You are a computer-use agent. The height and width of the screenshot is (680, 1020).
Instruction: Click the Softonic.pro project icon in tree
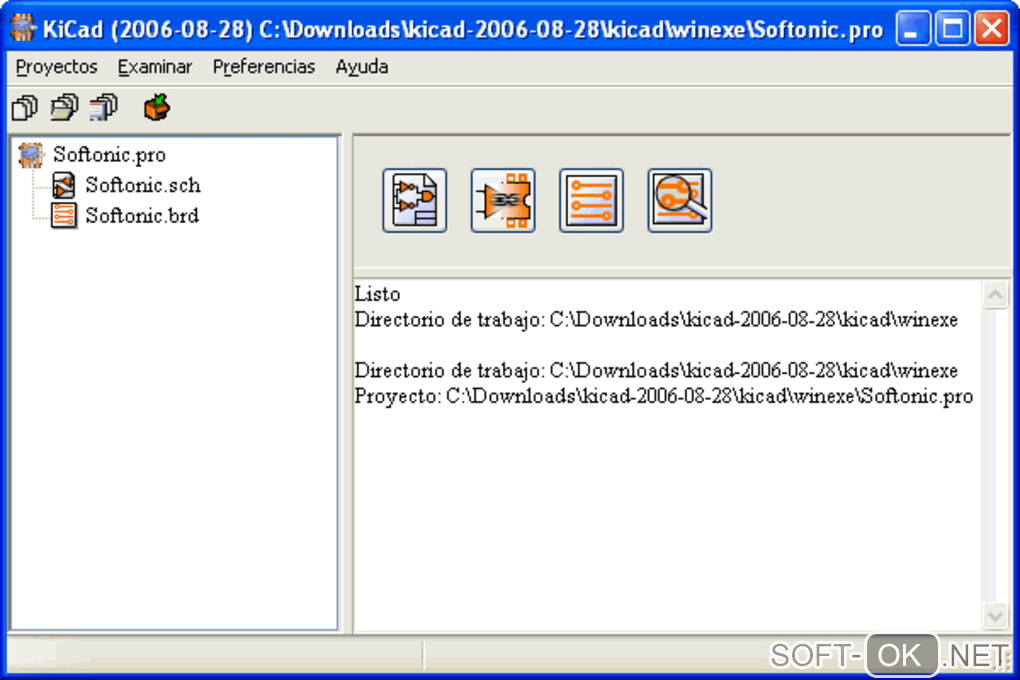coord(31,155)
